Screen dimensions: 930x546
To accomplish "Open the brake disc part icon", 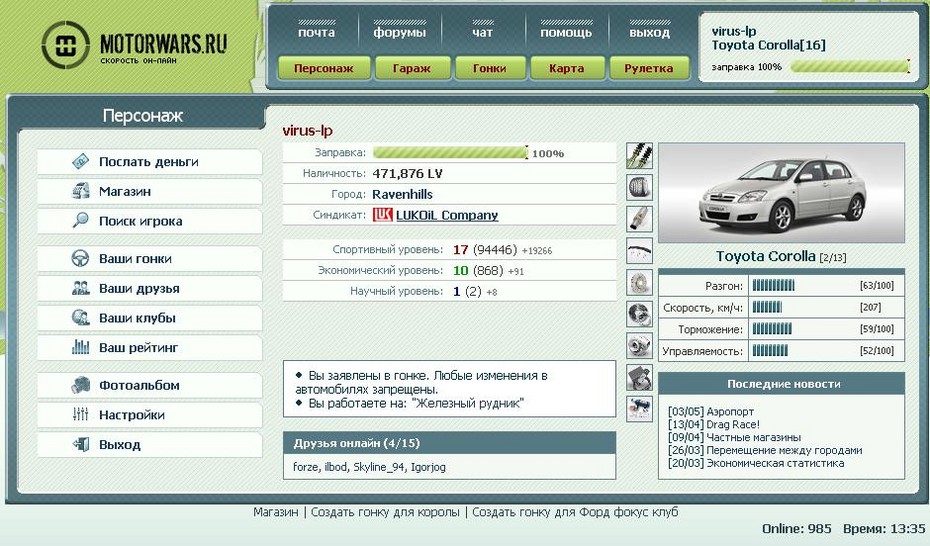I will (x=639, y=282).
